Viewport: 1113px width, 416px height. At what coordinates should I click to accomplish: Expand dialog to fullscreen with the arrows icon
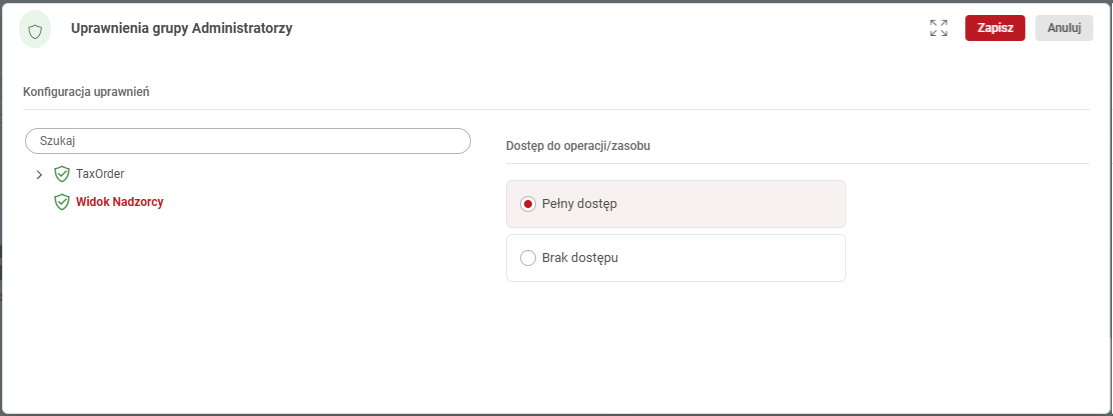click(938, 28)
